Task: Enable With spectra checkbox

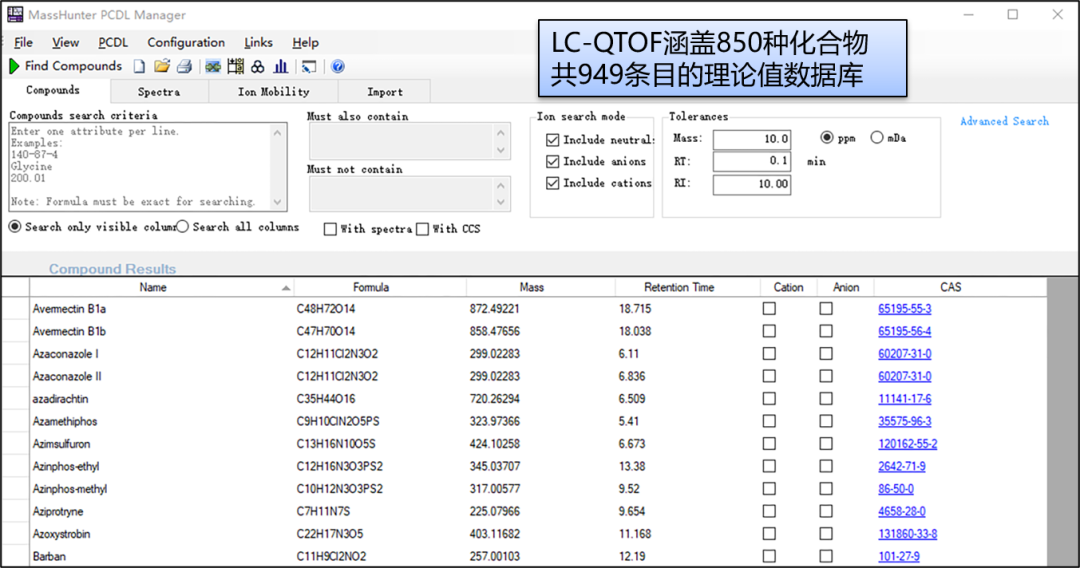Action: [330, 229]
